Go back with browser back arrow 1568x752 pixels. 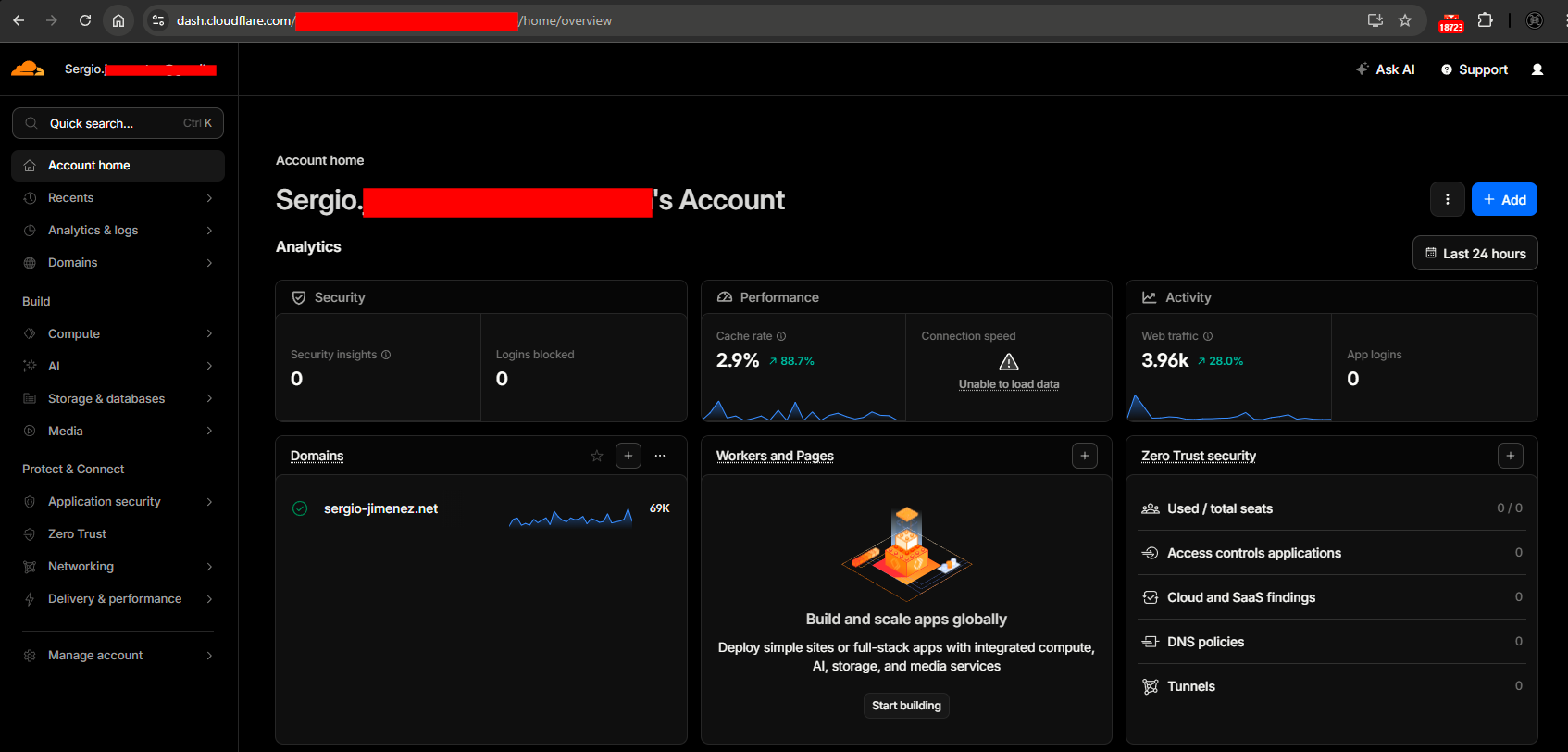tap(19, 20)
